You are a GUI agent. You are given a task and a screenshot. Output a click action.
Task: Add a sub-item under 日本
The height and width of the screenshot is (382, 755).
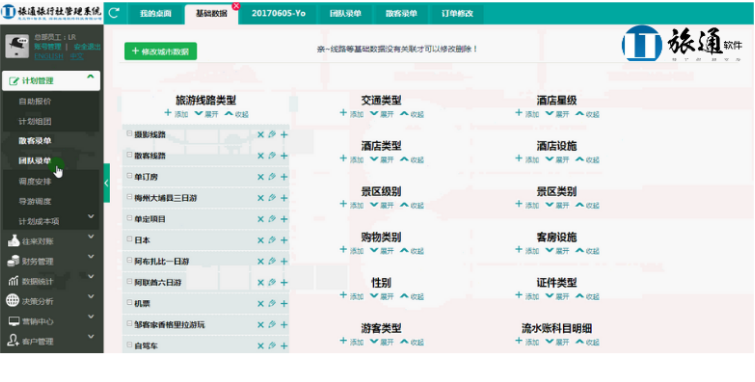pos(284,240)
